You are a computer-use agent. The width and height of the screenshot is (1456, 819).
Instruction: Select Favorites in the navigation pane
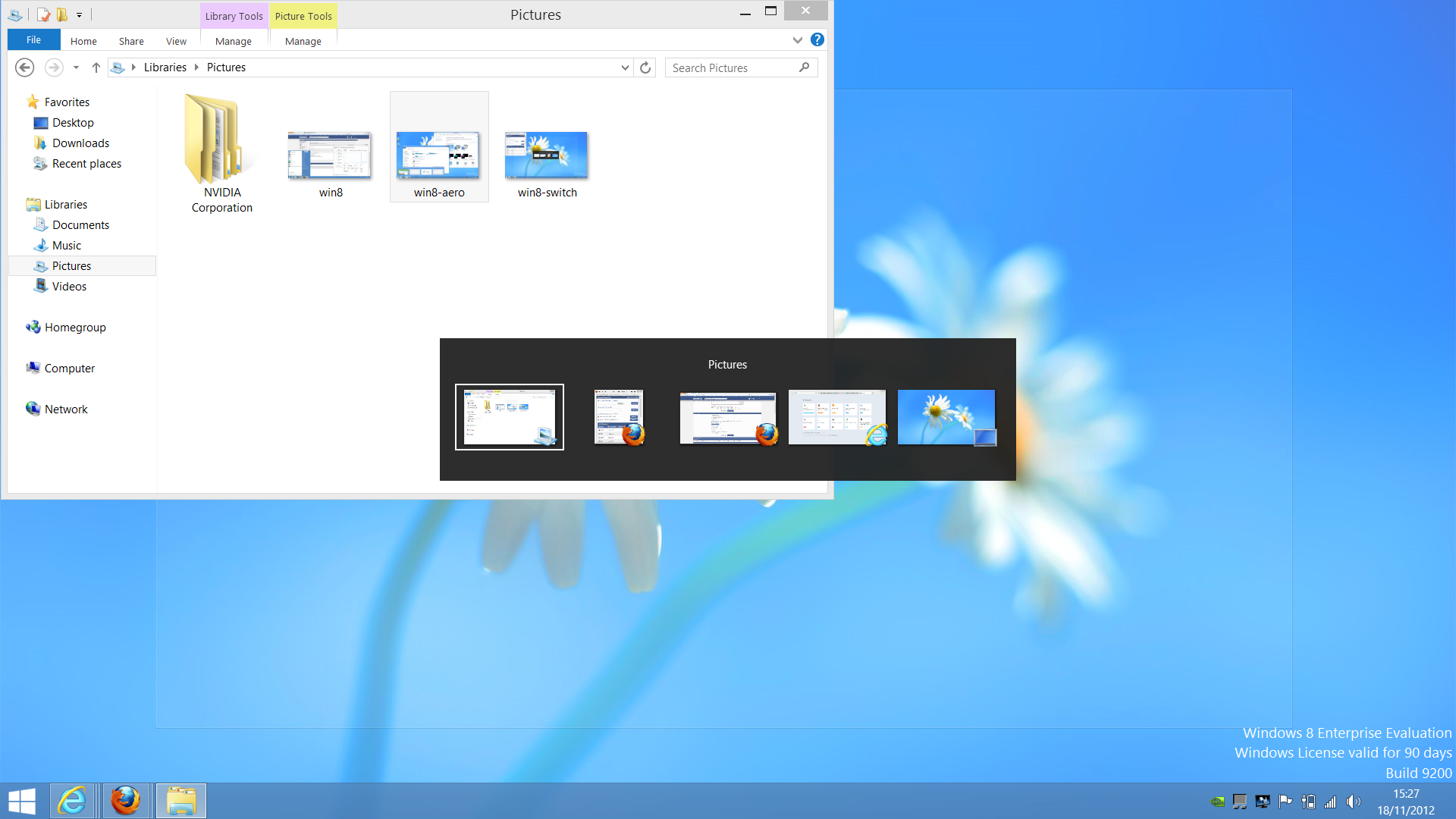67,102
